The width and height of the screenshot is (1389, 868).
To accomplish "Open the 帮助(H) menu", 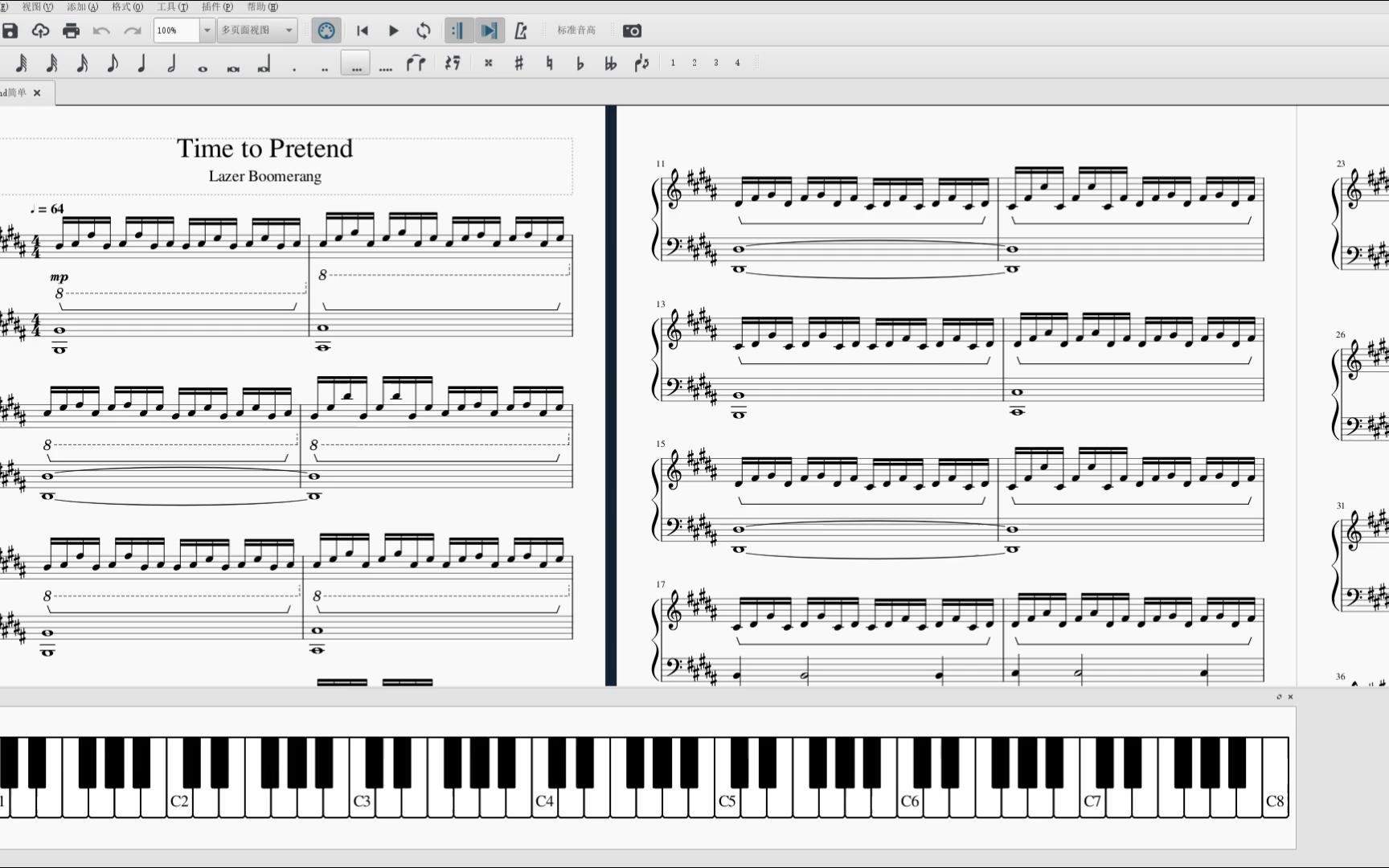I will coord(263,6).
